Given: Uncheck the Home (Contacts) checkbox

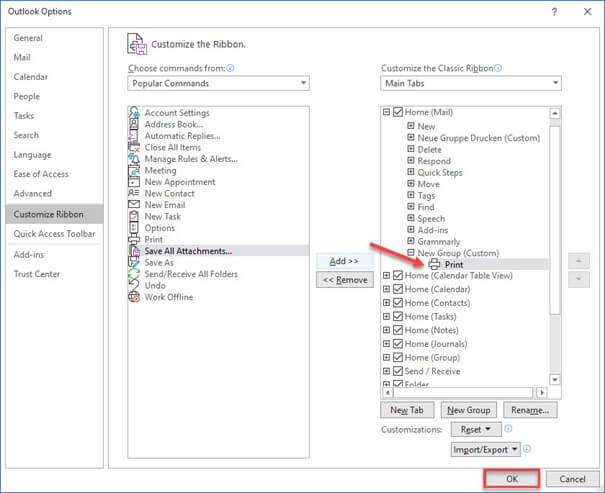Looking at the screenshot, I should (x=398, y=302).
